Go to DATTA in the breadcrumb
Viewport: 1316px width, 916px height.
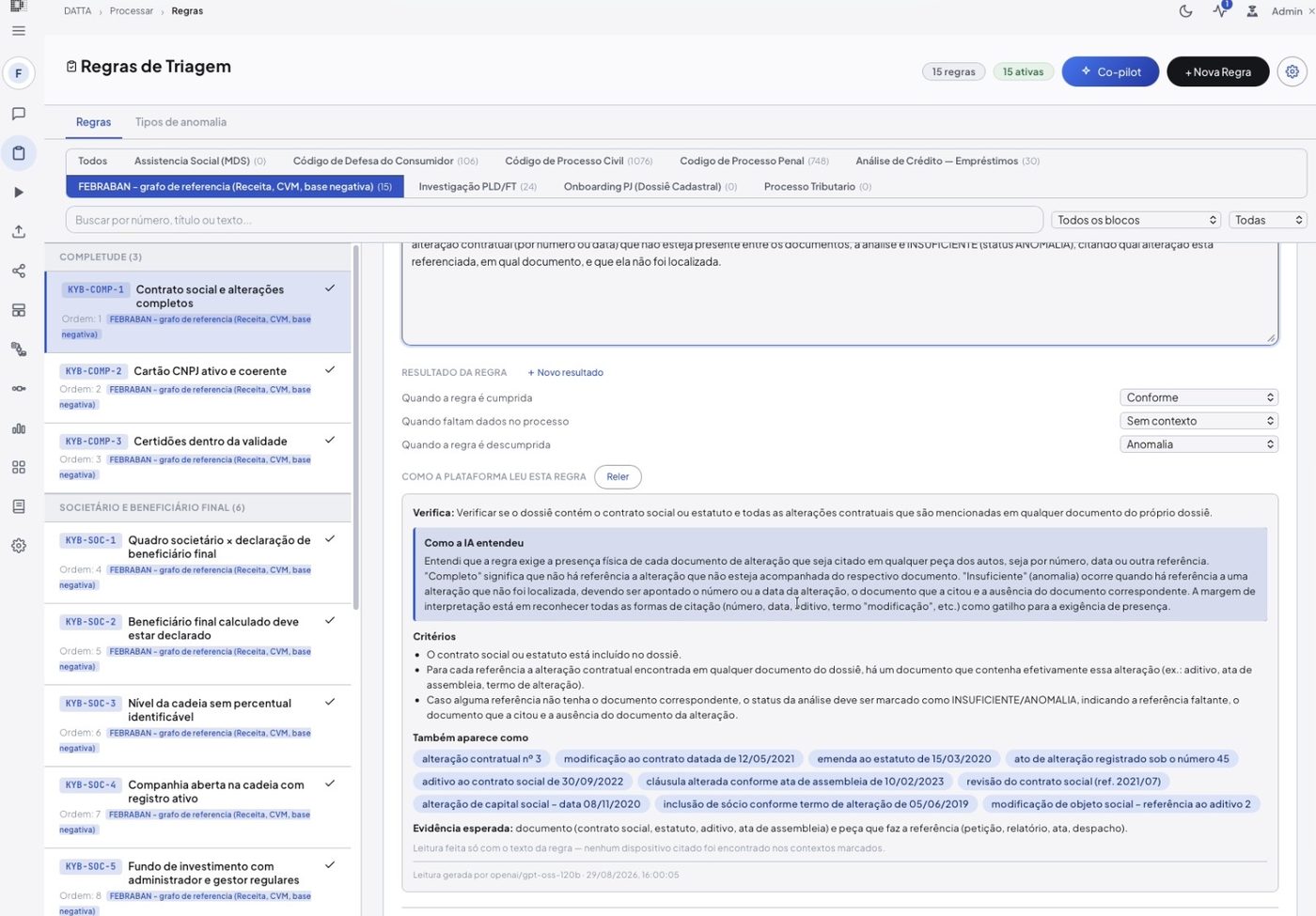(77, 11)
